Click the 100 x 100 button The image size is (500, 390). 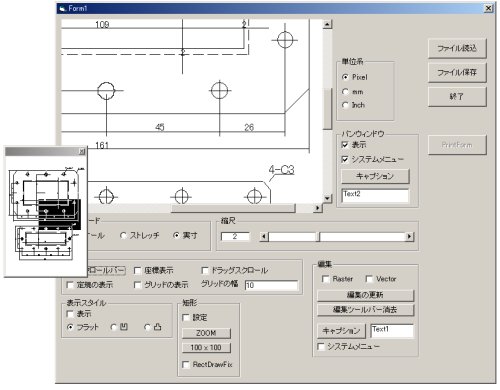point(206,348)
